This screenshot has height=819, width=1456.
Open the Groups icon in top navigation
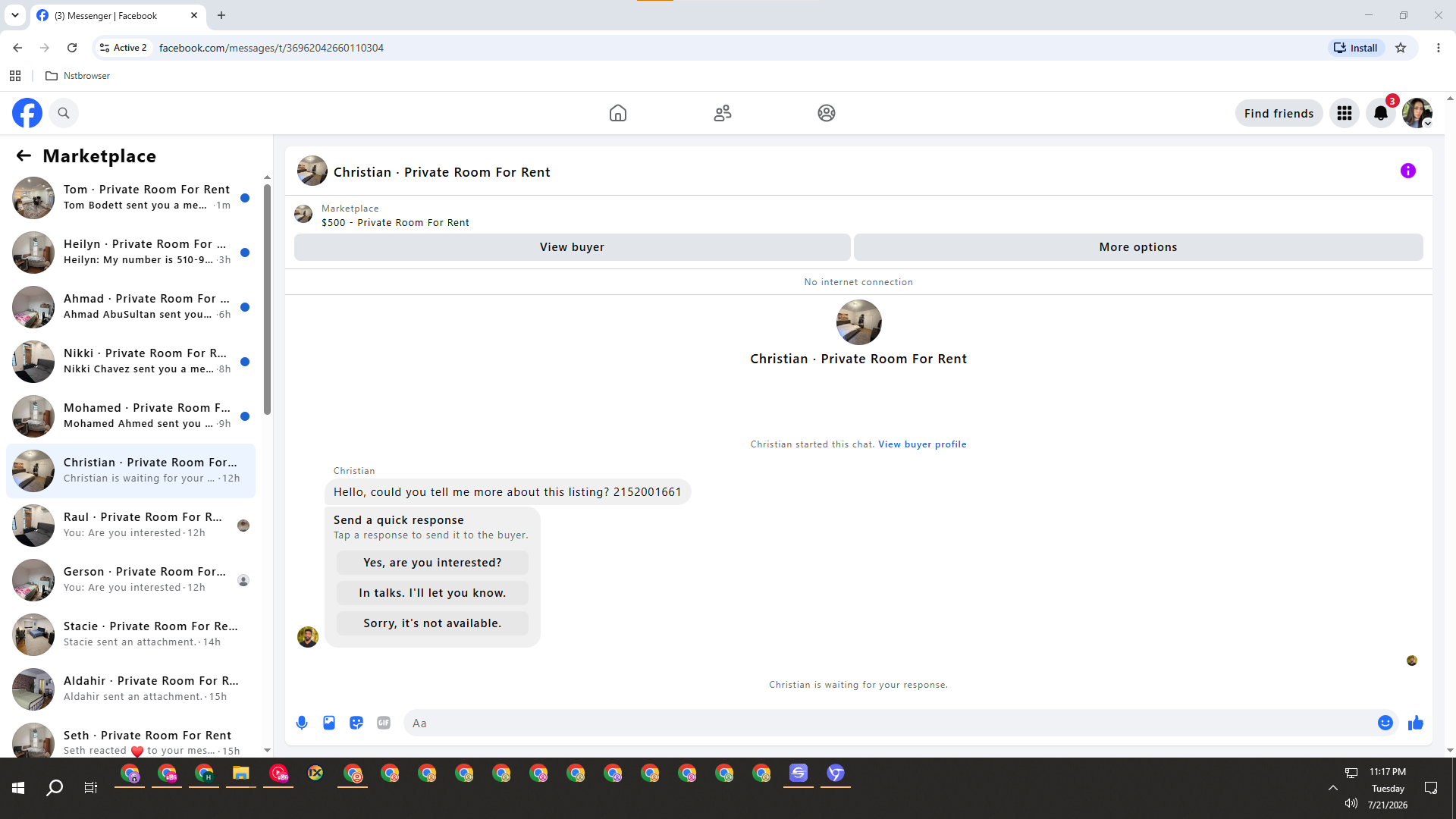[827, 113]
